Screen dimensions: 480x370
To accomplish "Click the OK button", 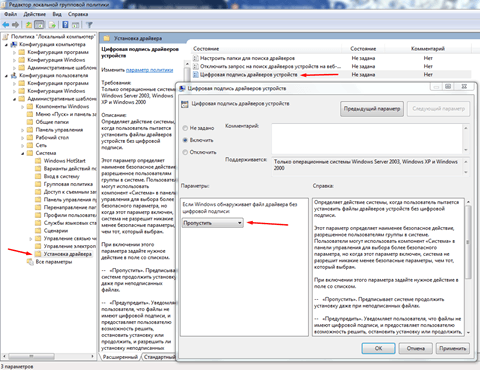I will [378, 348].
